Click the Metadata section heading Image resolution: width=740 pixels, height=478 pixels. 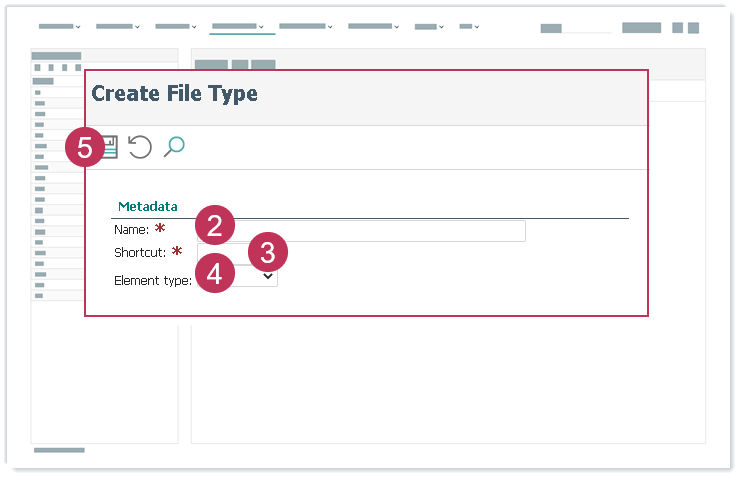(x=148, y=207)
